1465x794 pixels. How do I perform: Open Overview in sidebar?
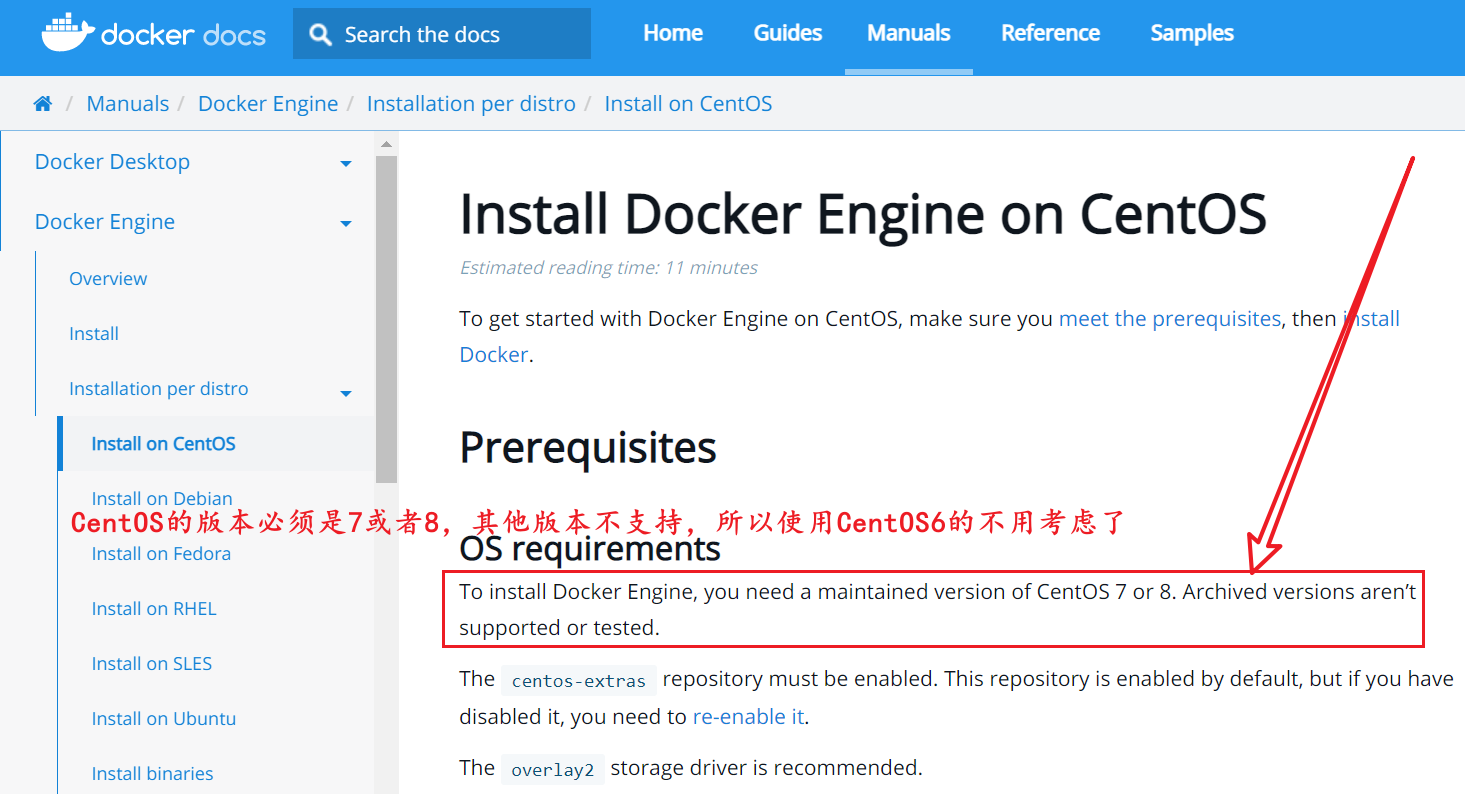click(108, 279)
